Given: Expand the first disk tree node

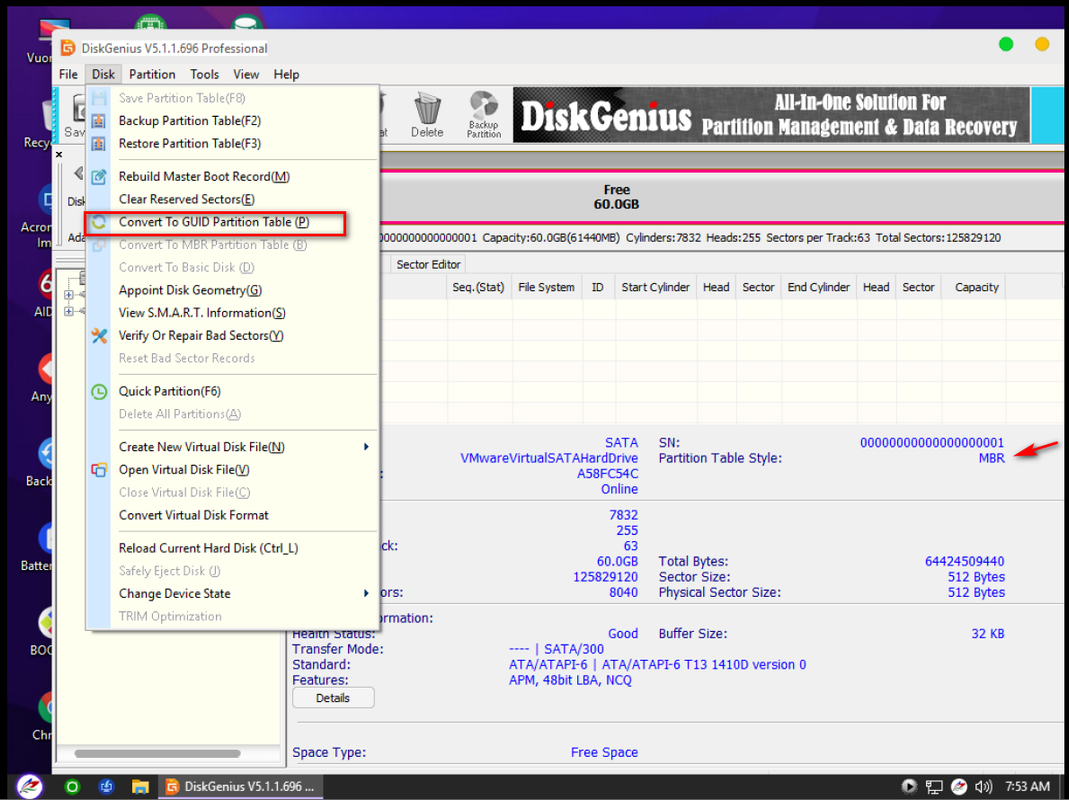Looking at the screenshot, I should (68, 295).
